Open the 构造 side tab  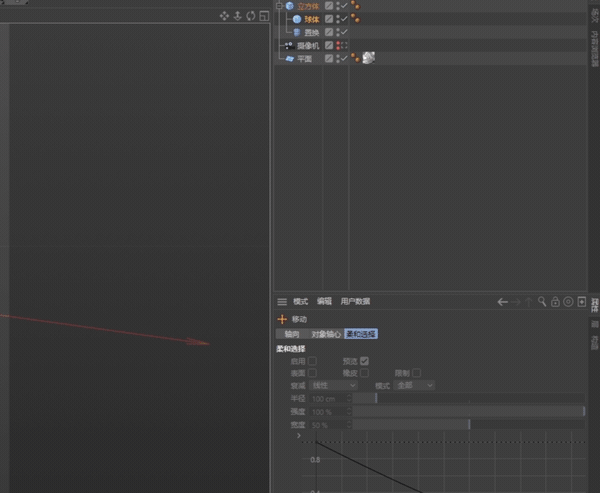click(x=594, y=343)
